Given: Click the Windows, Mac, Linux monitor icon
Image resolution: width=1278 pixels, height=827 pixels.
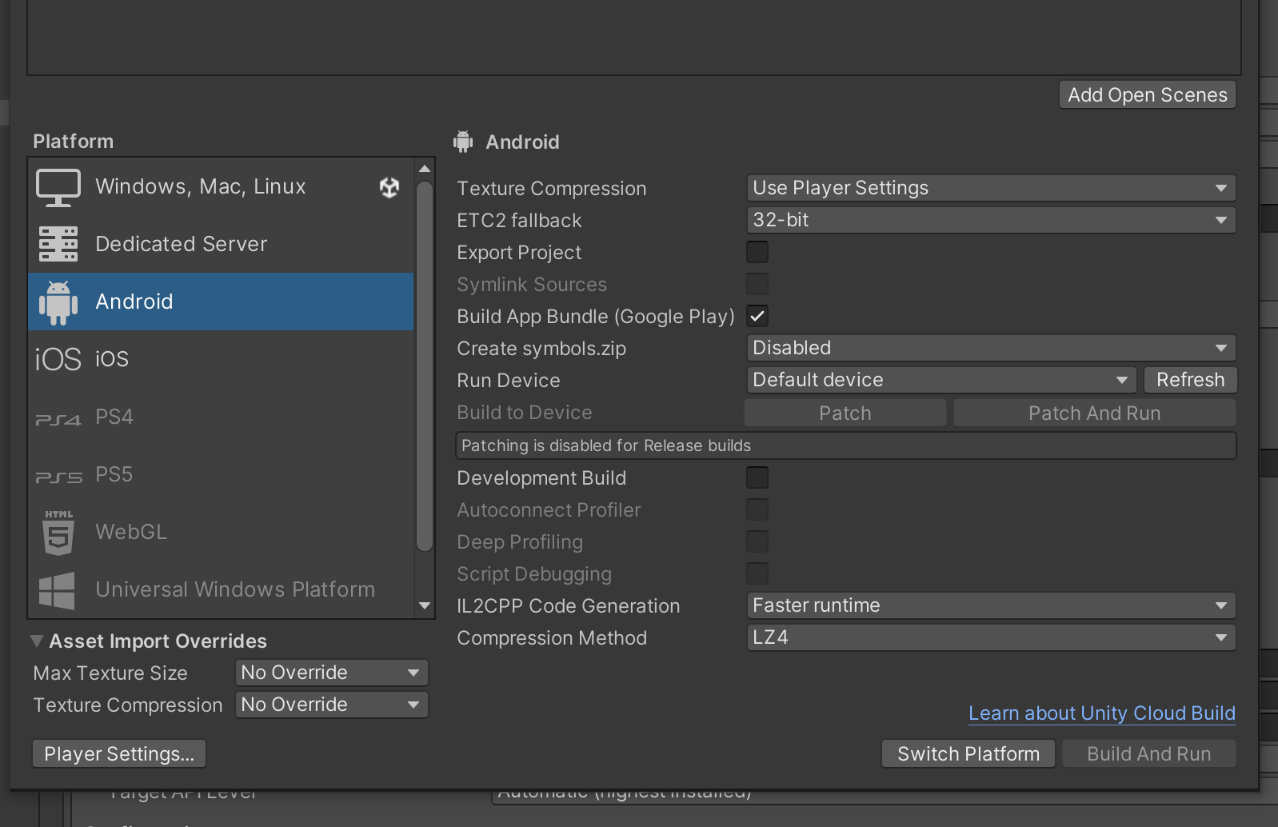Looking at the screenshot, I should 58,187.
